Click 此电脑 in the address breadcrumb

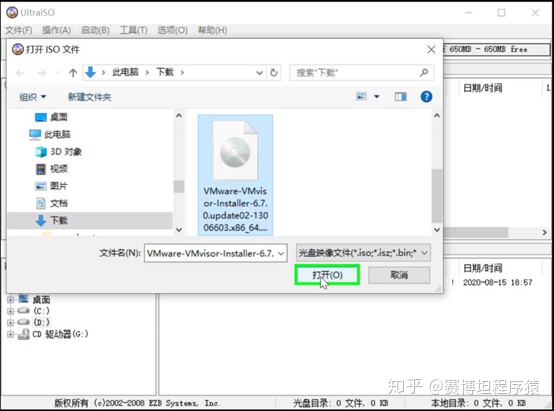(x=125, y=72)
